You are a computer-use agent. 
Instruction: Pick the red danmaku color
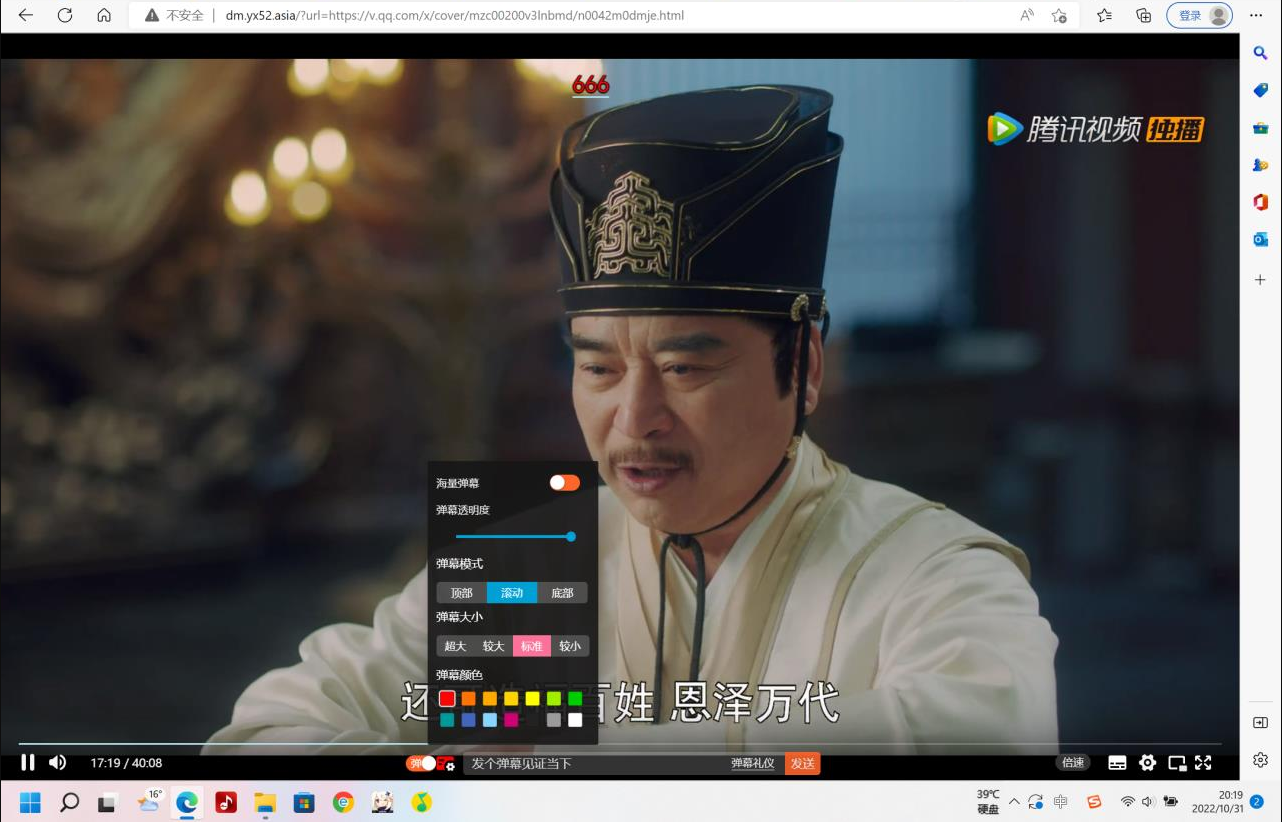(447, 698)
